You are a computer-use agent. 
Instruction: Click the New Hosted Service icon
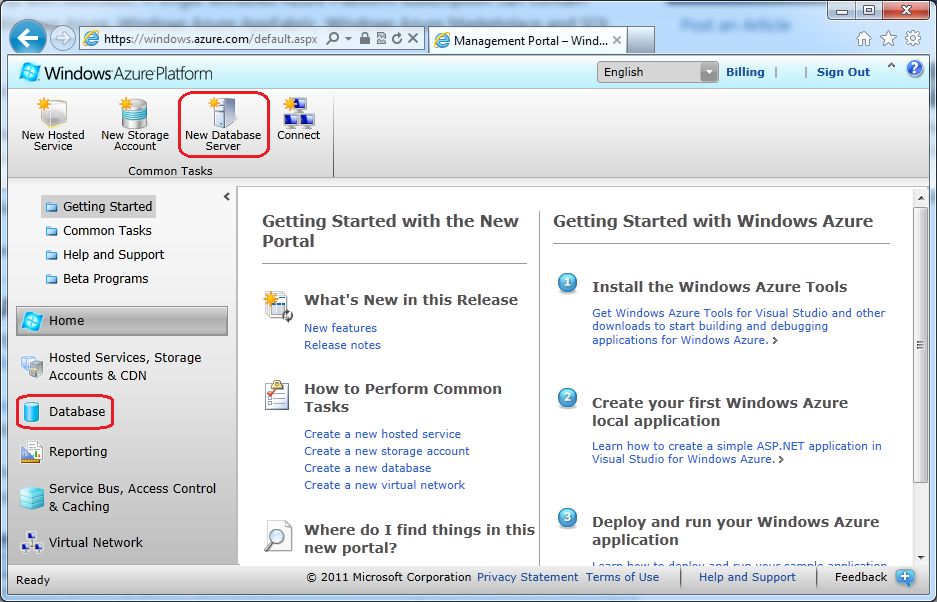[x=53, y=112]
